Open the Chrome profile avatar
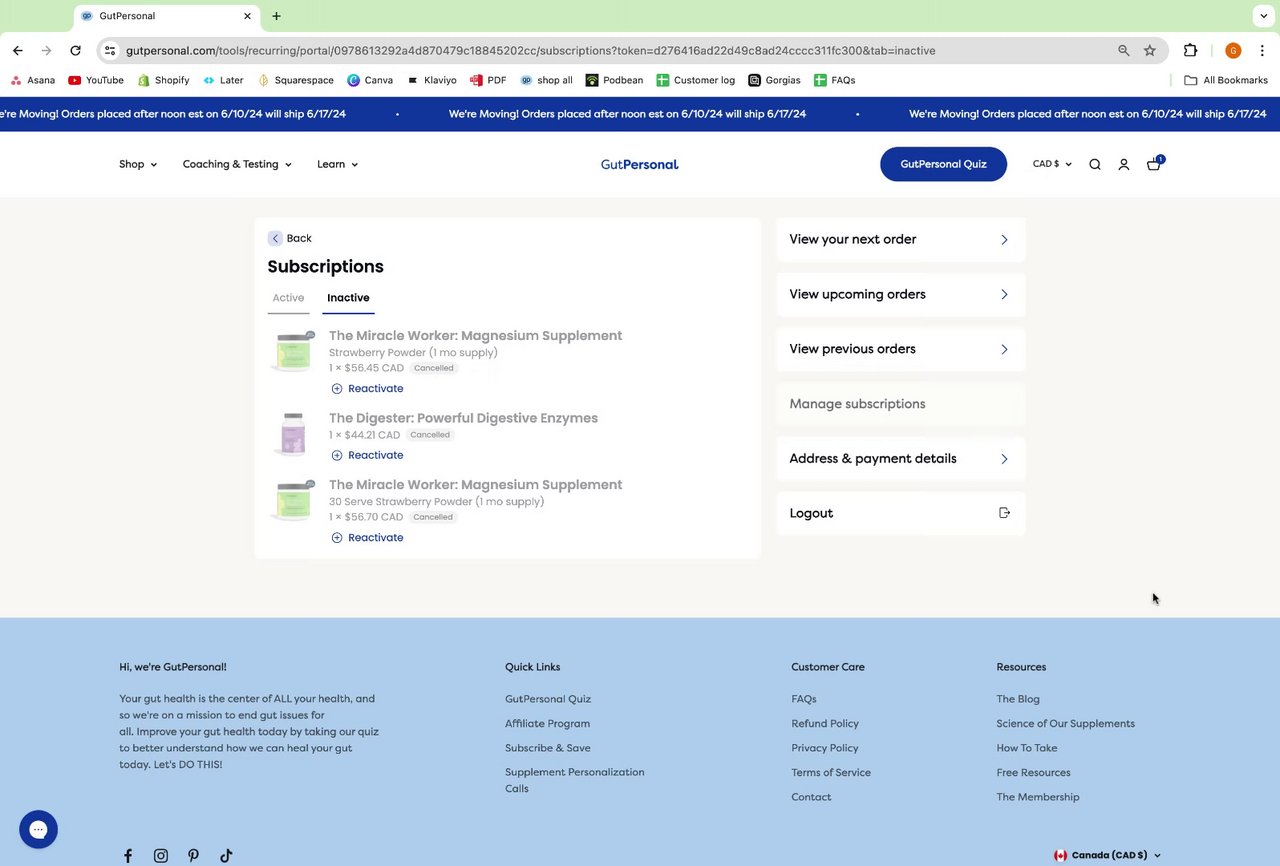This screenshot has width=1280, height=866. pos(1233,50)
